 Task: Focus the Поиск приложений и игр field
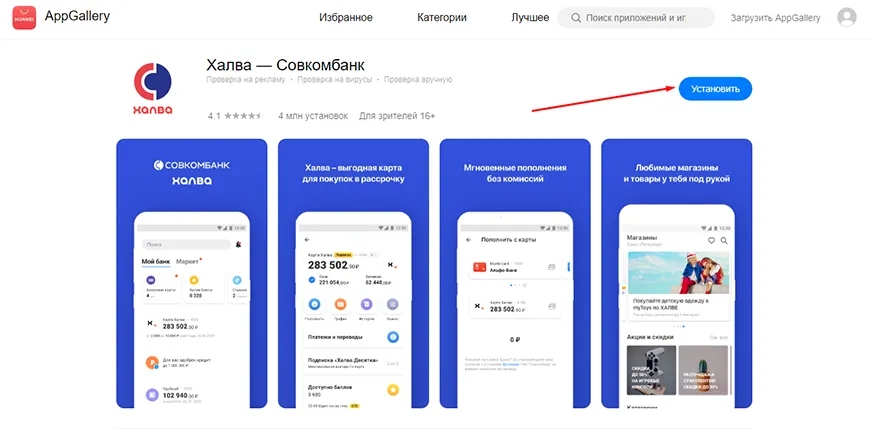click(636, 18)
